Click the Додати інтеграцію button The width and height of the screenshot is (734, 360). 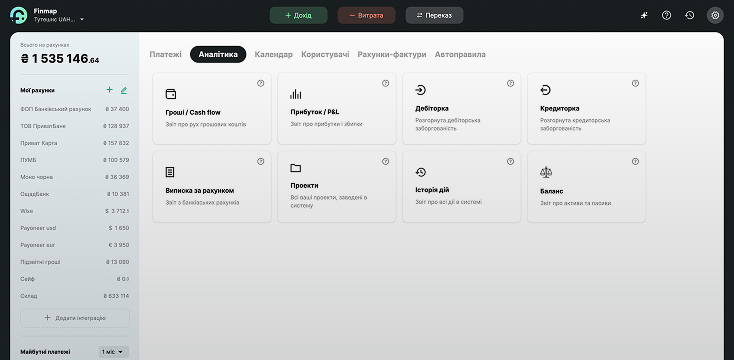[75, 318]
